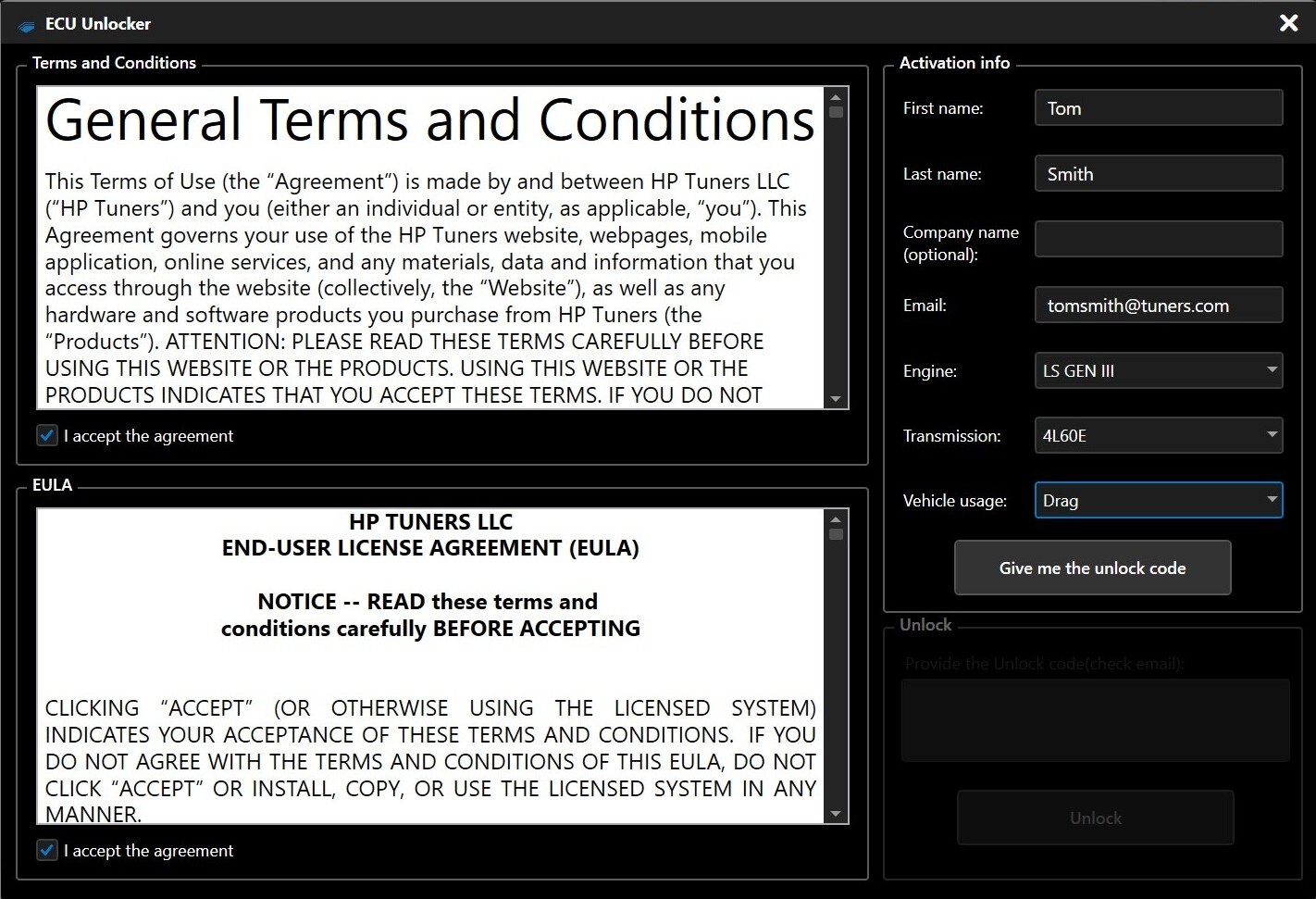Click the Engine label

929,371
